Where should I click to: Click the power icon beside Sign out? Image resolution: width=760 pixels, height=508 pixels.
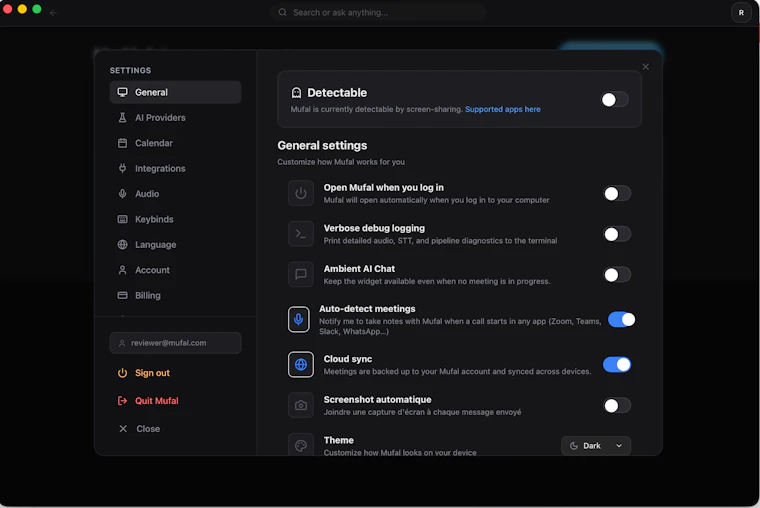[x=123, y=373]
